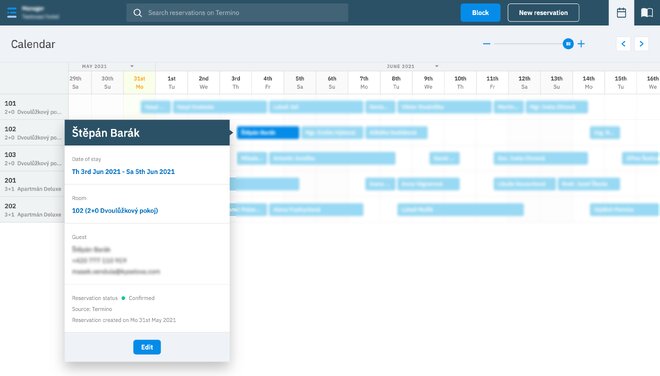The height and width of the screenshot is (376, 660).
Task: Expand the May 2021 month dropdown
Action: point(132,66)
